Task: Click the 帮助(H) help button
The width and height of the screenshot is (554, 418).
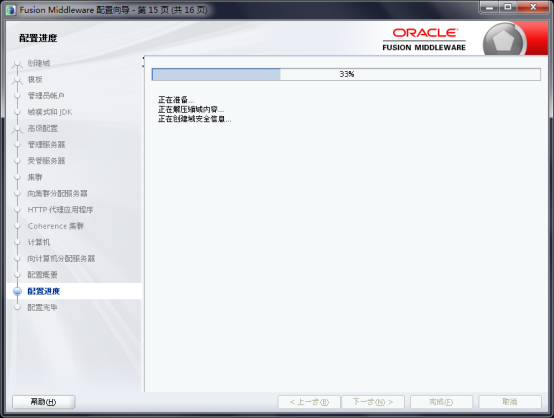Action: coord(43,402)
